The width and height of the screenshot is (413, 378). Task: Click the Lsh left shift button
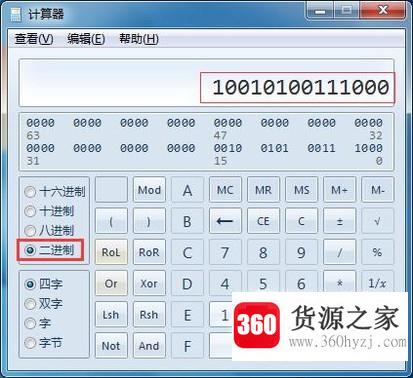point(111,314)
